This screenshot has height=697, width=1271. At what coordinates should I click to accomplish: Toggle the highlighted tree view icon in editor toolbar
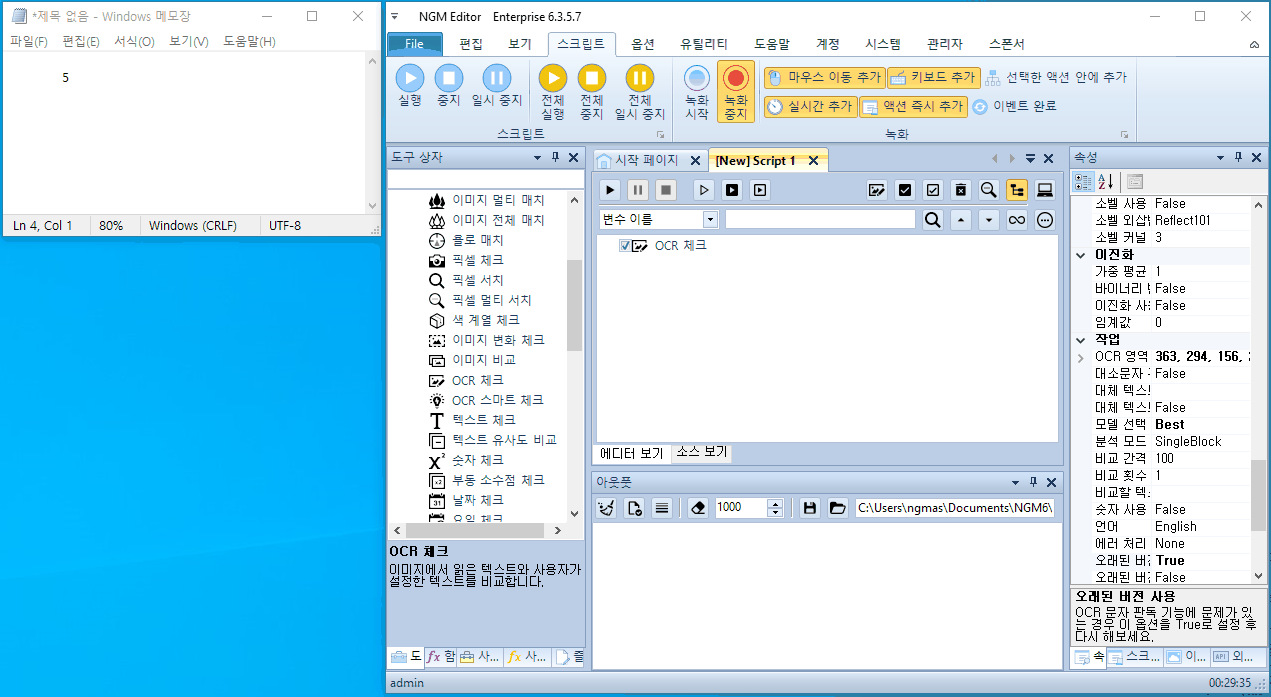pos(1017,190)
